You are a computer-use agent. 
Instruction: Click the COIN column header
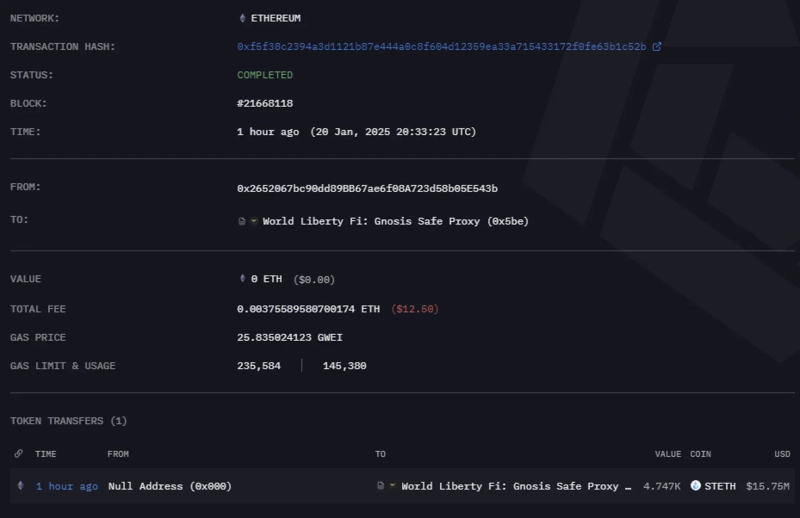point(701,454)
